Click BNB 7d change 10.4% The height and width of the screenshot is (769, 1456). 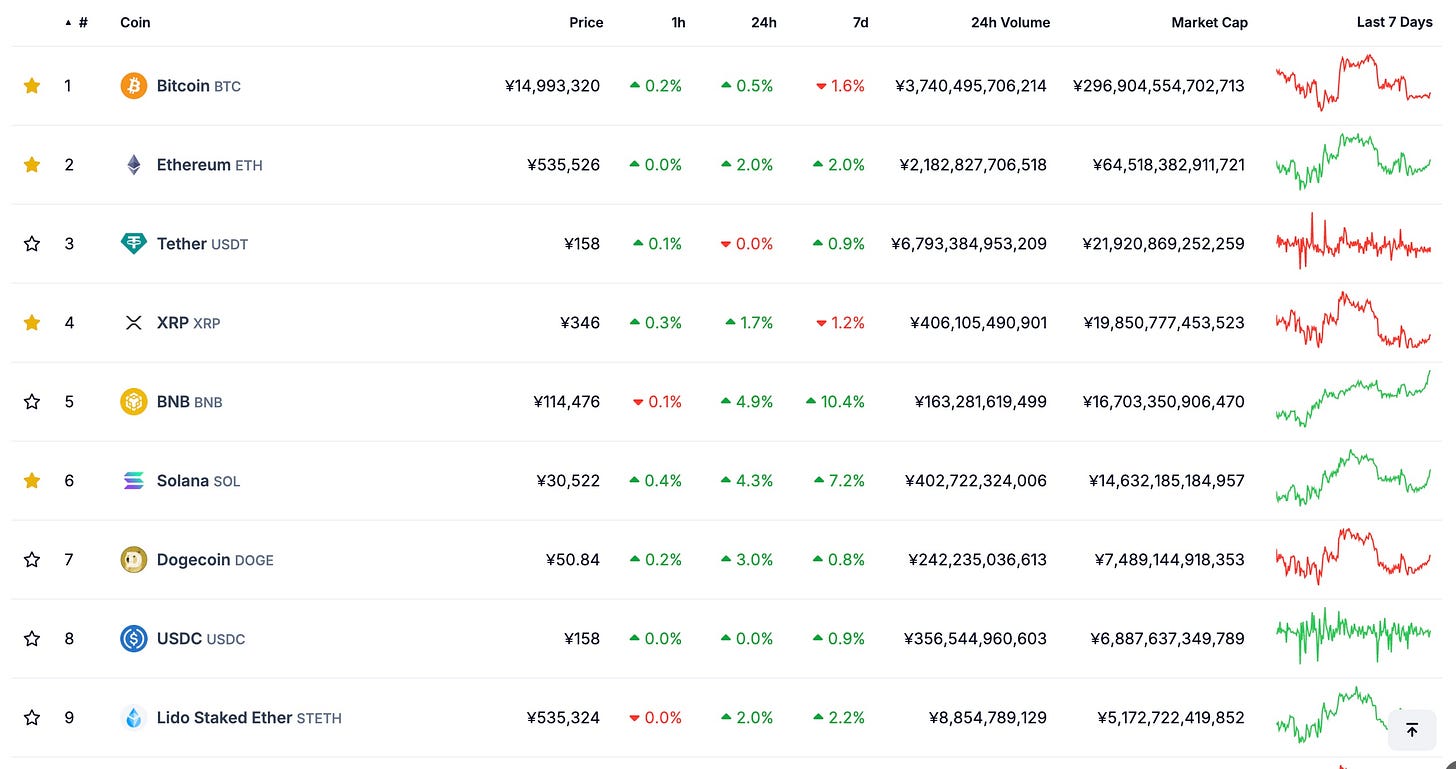click(x=835, y=402)
